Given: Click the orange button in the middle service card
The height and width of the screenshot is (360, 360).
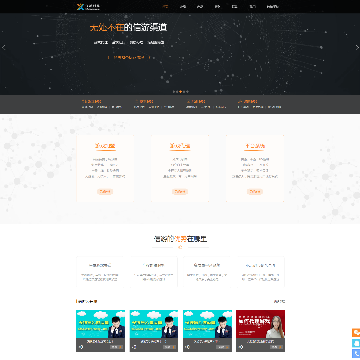Looking at the screenshot, I should tap(180, 192).
